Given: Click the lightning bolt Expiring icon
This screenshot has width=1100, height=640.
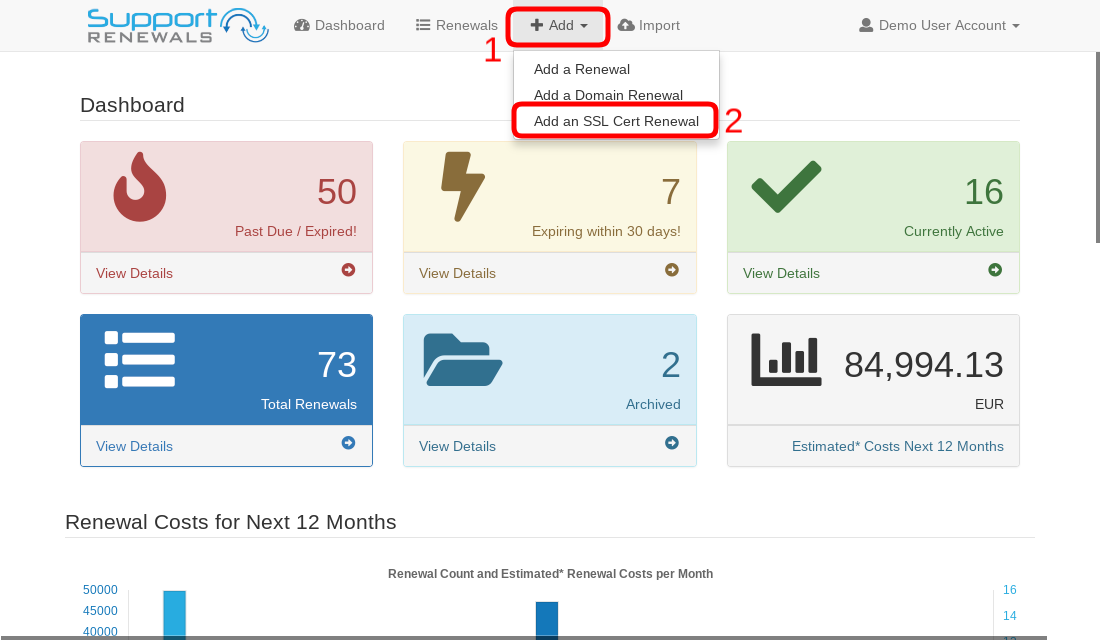Looking at the screenshot, I should point(462,187).
